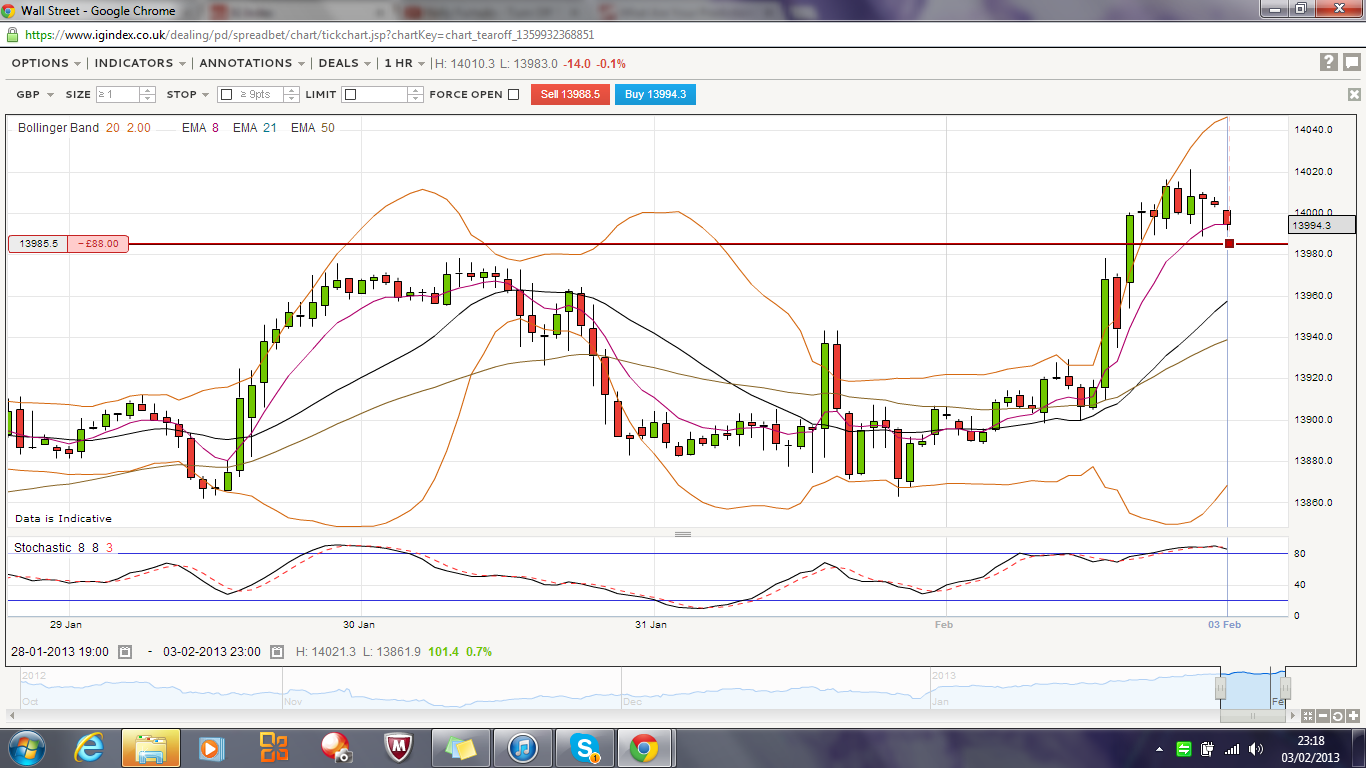This screenshot has width=1366, height=768.
Task: Open the Deals menu
Action: (x=345, y=63)
